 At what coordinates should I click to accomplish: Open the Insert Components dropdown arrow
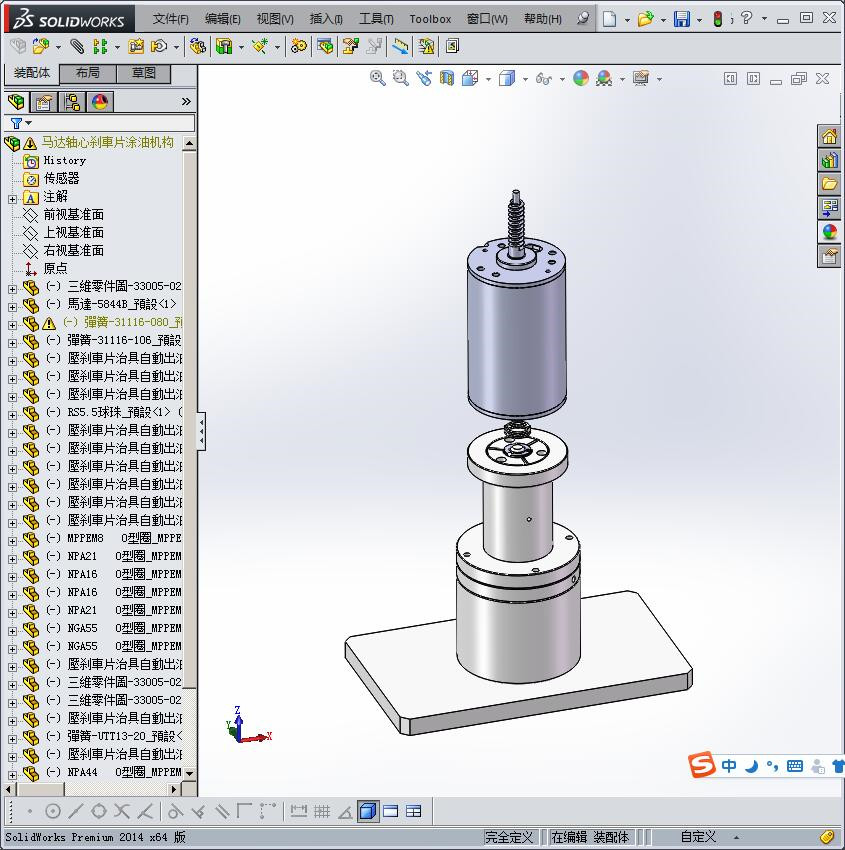(59, 47)
